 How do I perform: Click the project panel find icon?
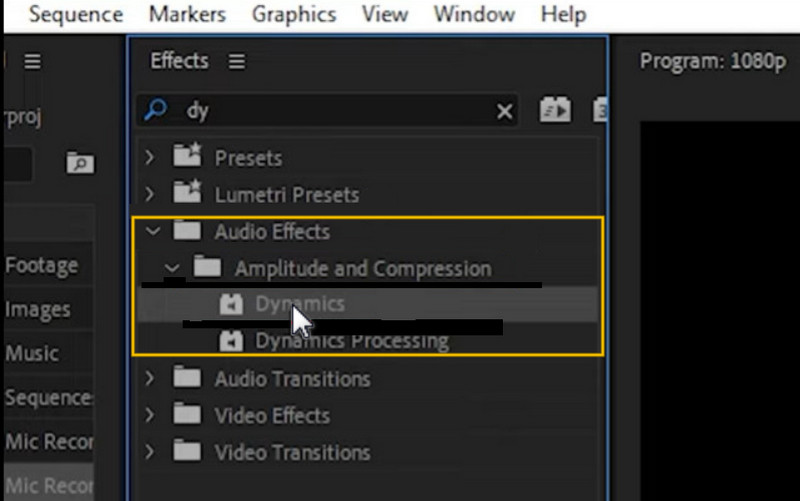(x=78, y=161)
